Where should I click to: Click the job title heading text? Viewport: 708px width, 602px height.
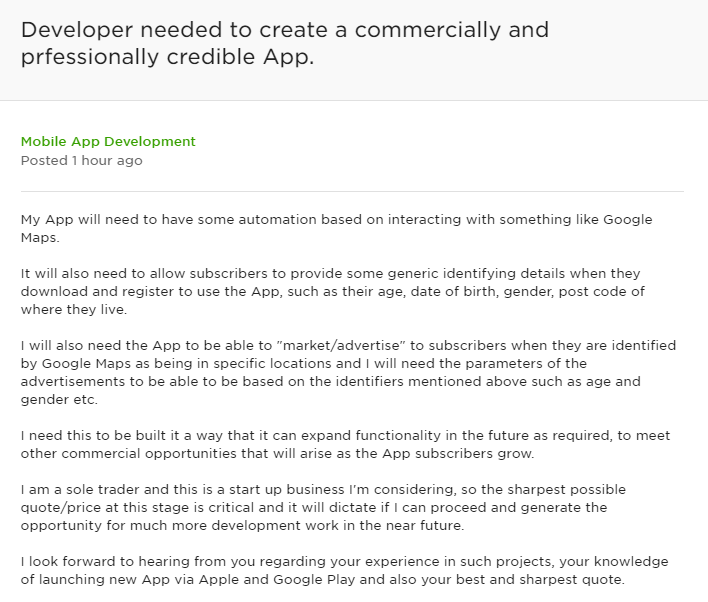coord(285,43)
